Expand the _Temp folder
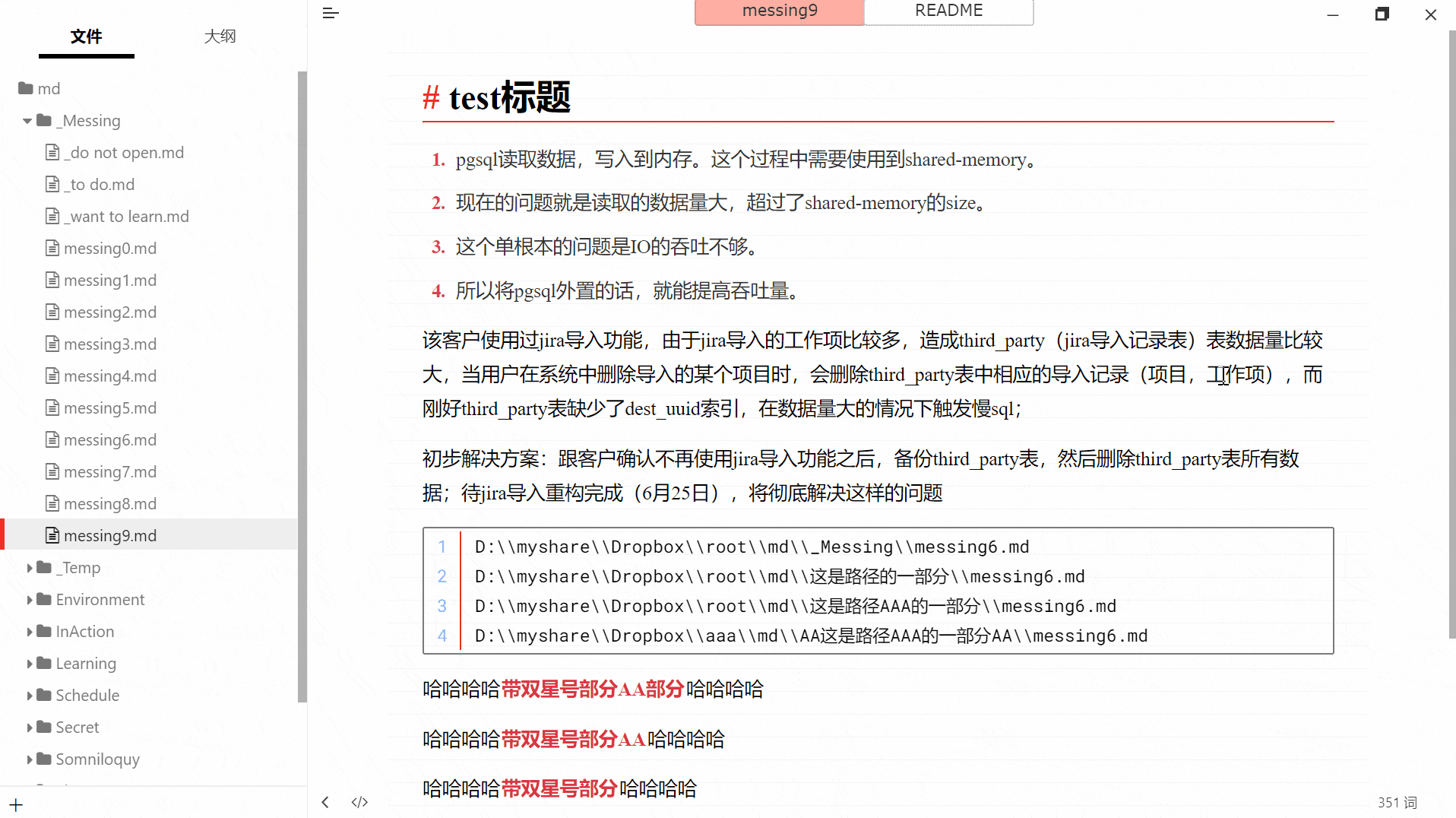Screen dimensions: 1456x818 (29, 568)
